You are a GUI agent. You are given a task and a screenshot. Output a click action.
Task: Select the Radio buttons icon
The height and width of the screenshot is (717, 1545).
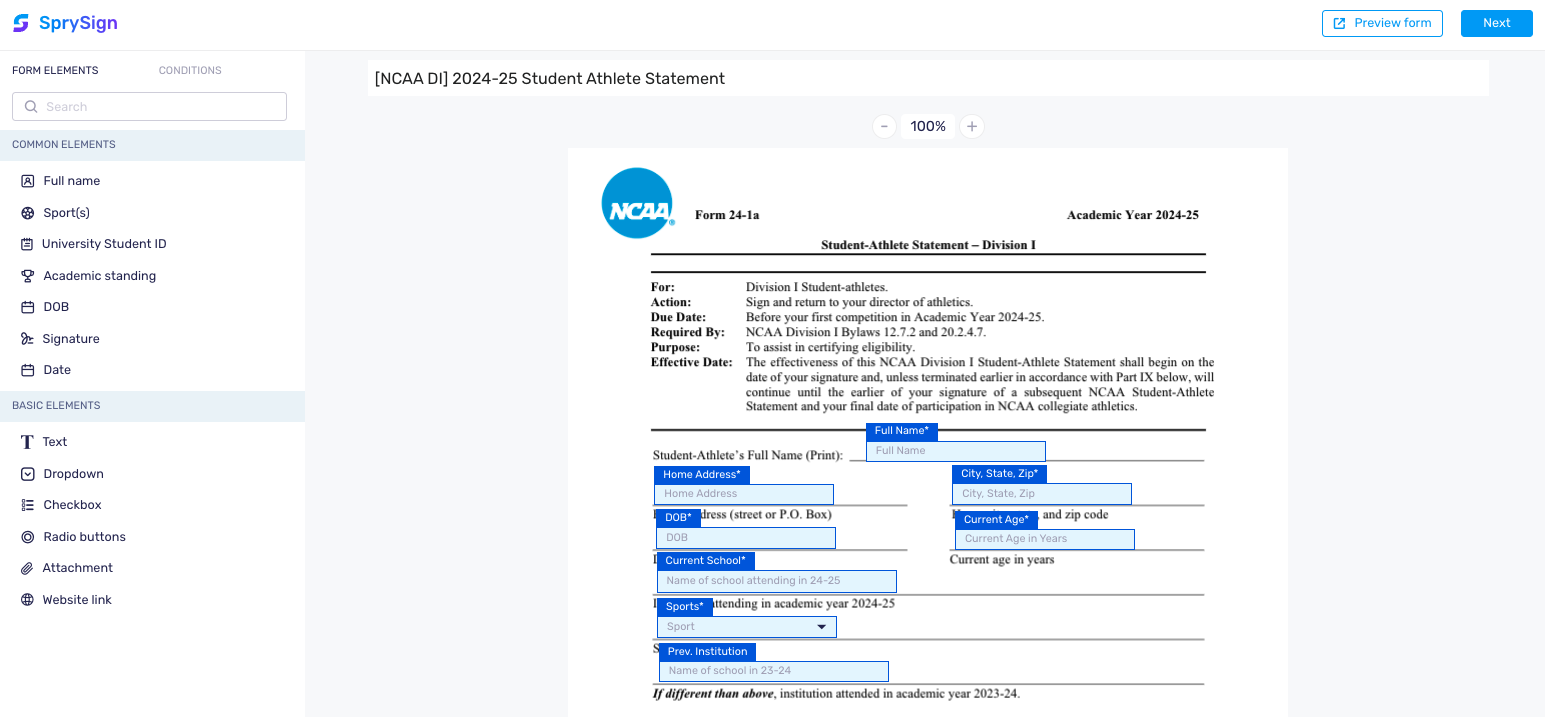28,537
